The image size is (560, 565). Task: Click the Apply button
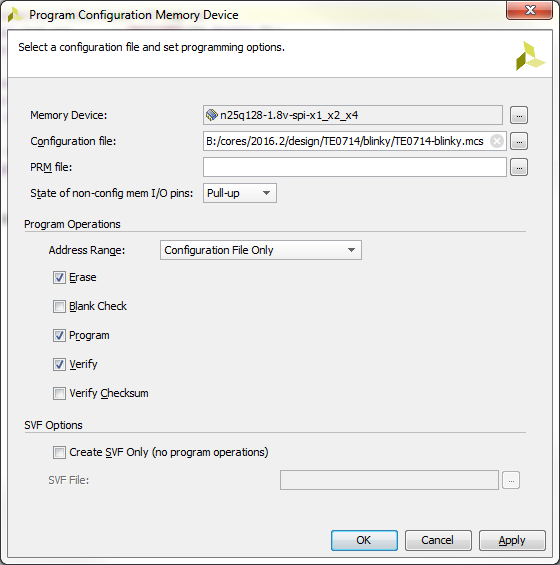click(x=512, y=540)
